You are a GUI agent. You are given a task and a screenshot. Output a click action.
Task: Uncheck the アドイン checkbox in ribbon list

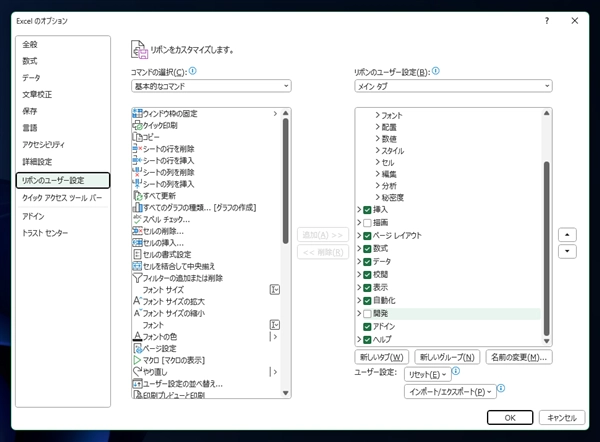[367, 326]
